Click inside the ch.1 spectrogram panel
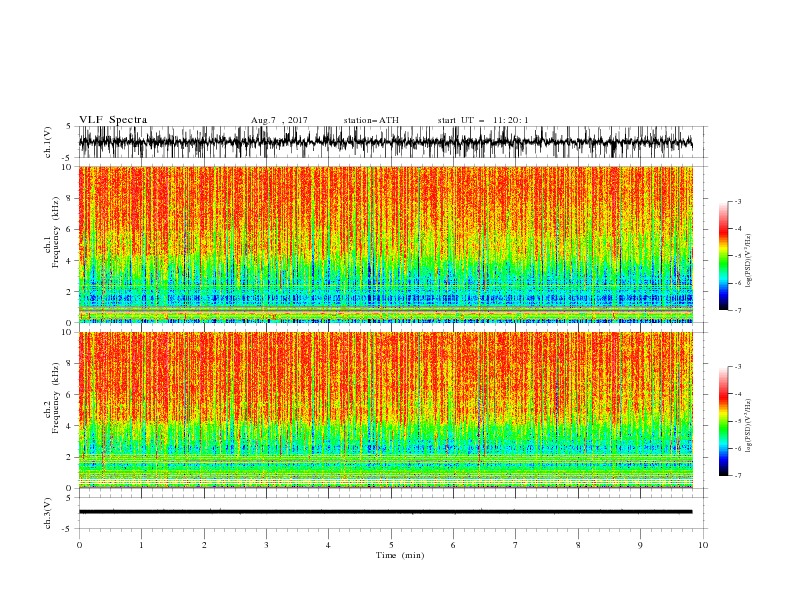 click(386, 244)
